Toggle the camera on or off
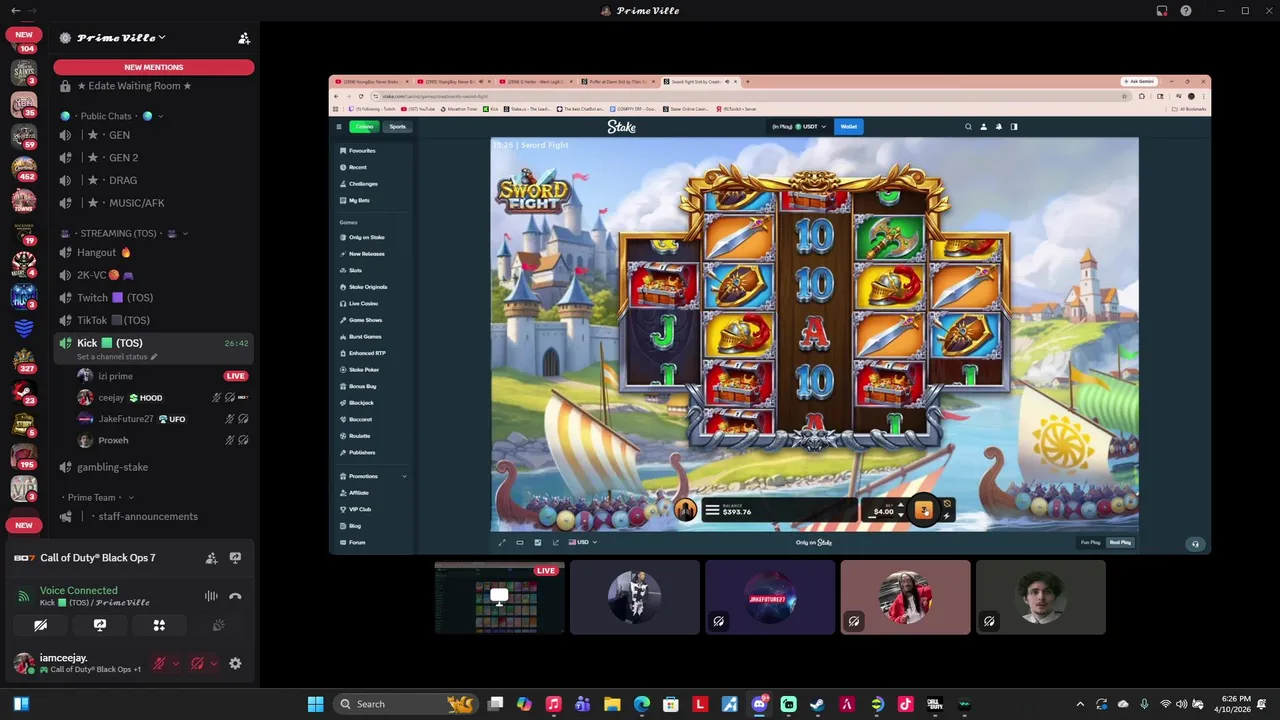Screen dimensions: 1280x720 coord(41,625)
